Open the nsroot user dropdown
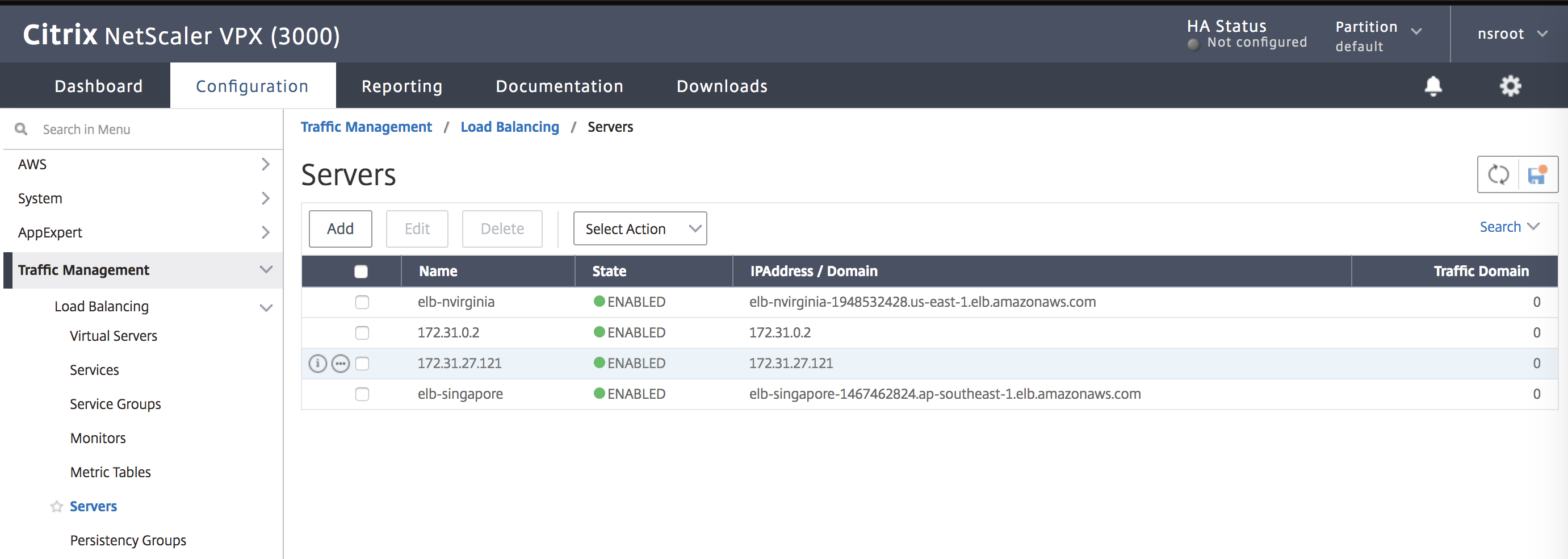The height and width of the screenshot is (559, 1568). (x=1511, y=34)
